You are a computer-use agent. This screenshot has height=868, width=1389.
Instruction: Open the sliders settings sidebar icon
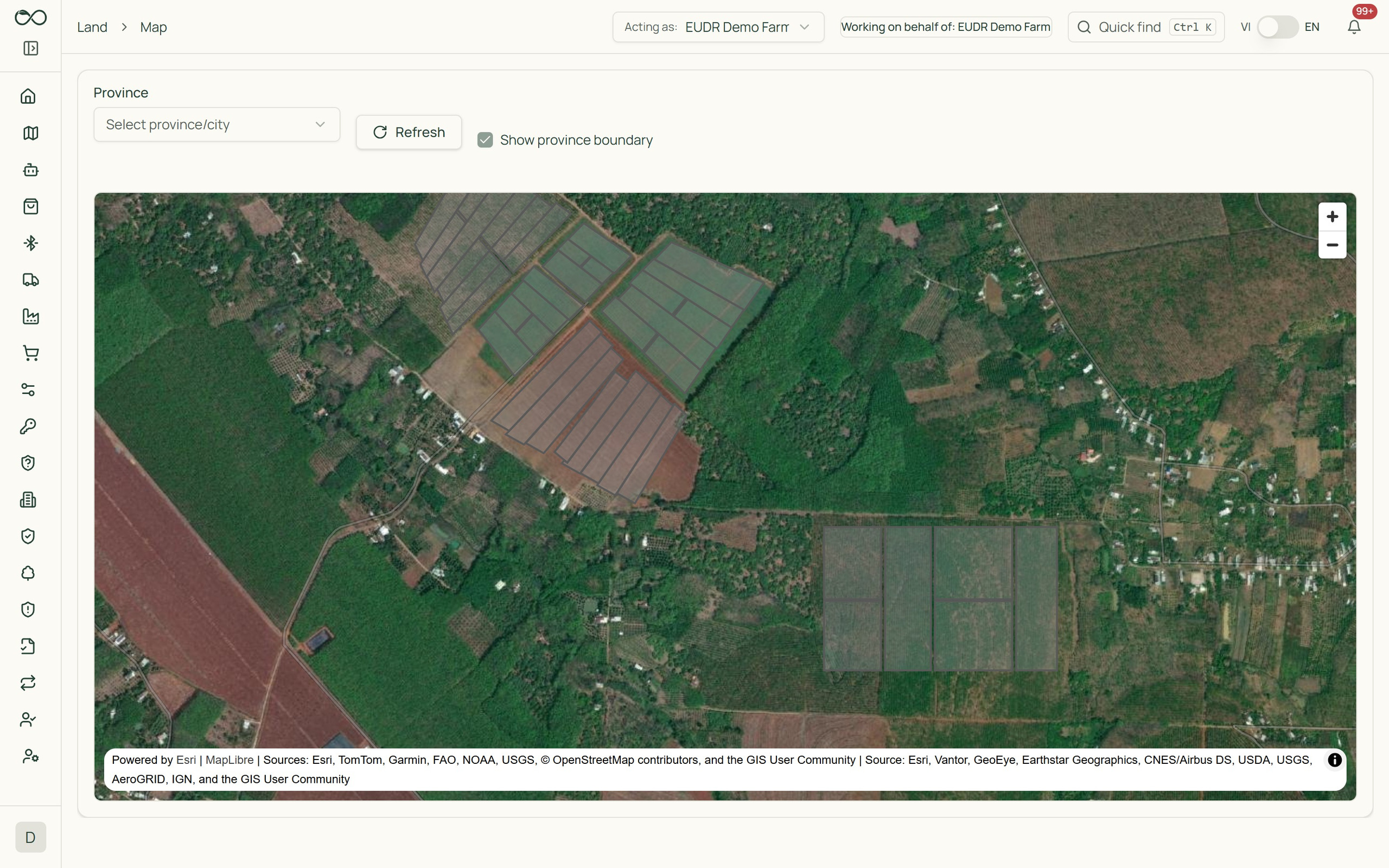click(x=28, y=390)
